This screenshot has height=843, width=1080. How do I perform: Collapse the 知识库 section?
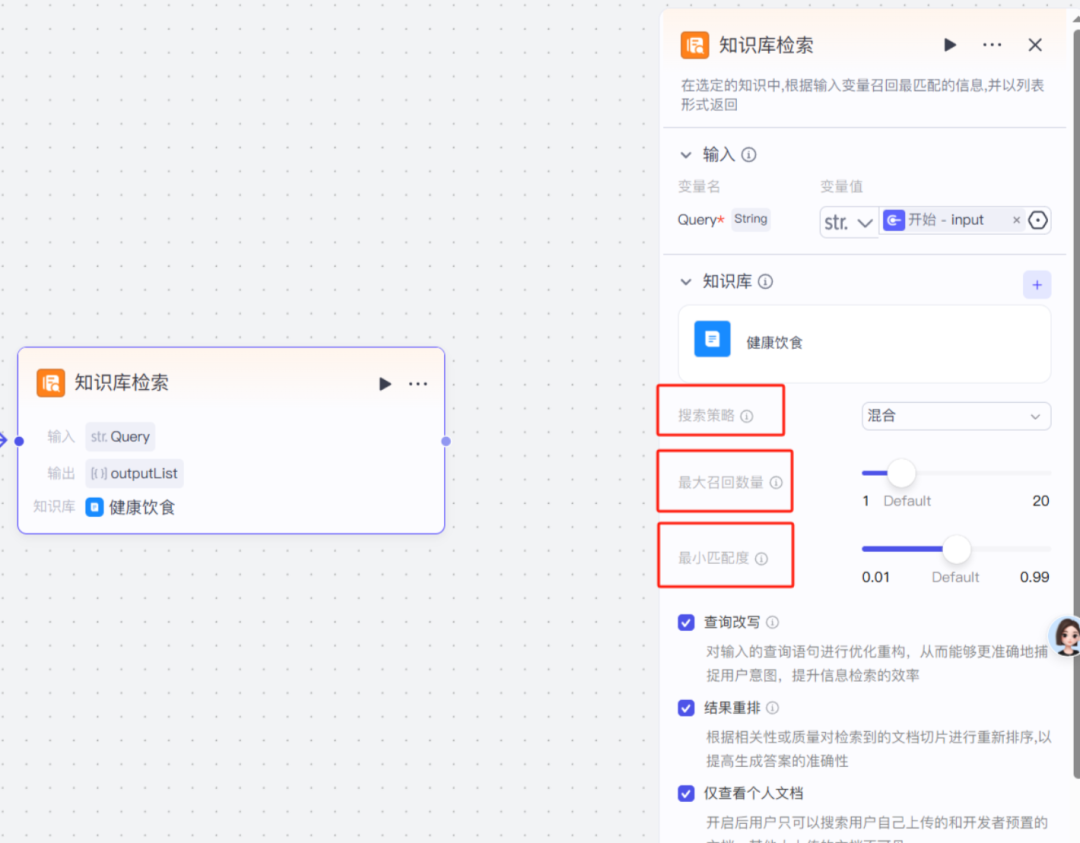click(x=686, y=282)
